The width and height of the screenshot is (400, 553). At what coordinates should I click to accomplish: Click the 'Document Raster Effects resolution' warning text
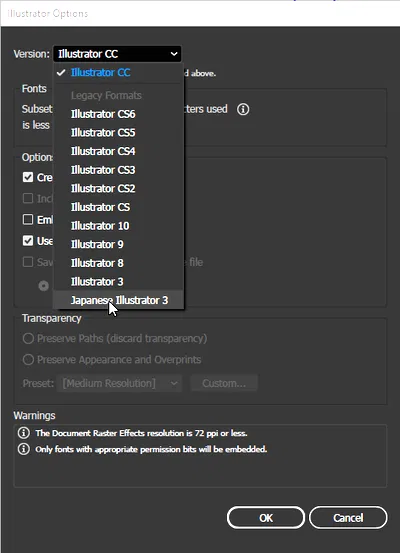pyautogui.click(x=141, y=433)
